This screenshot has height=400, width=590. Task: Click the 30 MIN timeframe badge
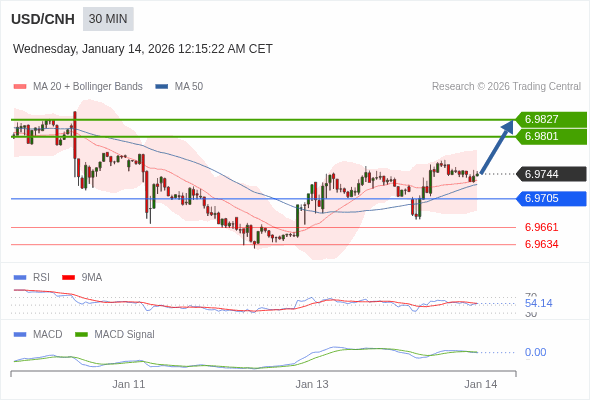coord(108,19)
